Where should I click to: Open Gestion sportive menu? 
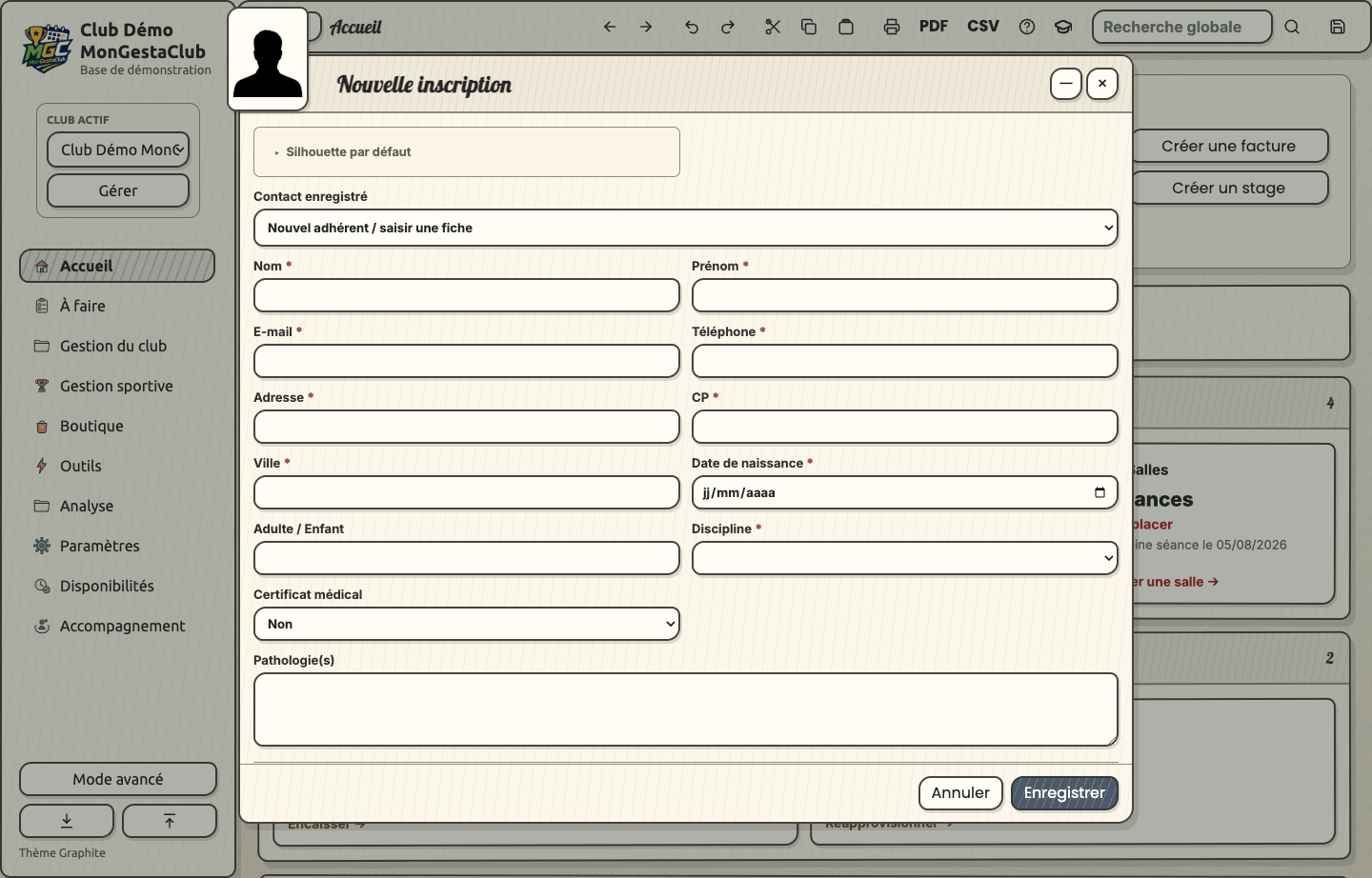[x=117, y=386]
